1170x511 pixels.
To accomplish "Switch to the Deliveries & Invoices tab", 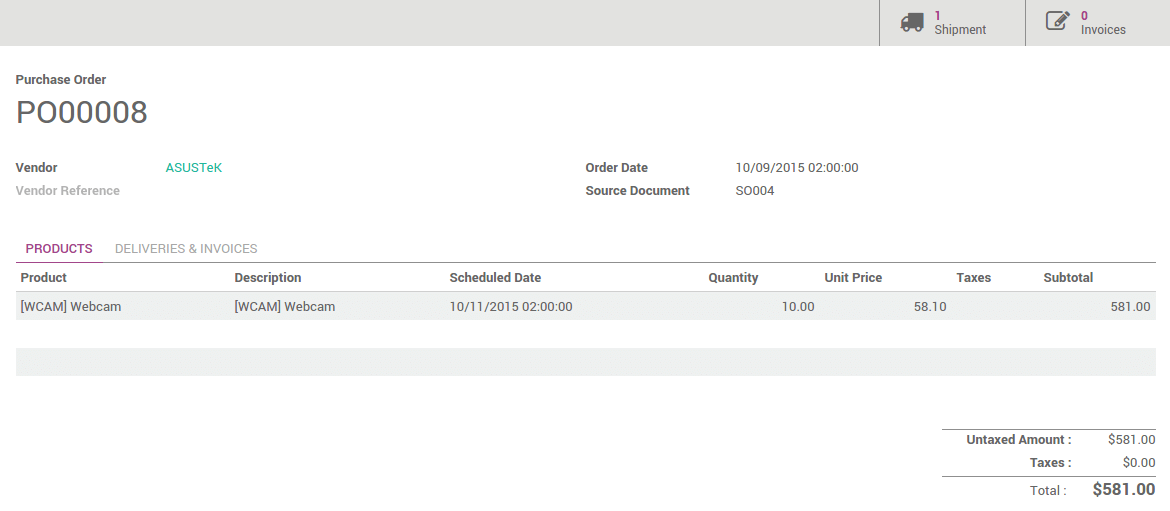I will tap(186, 249).
